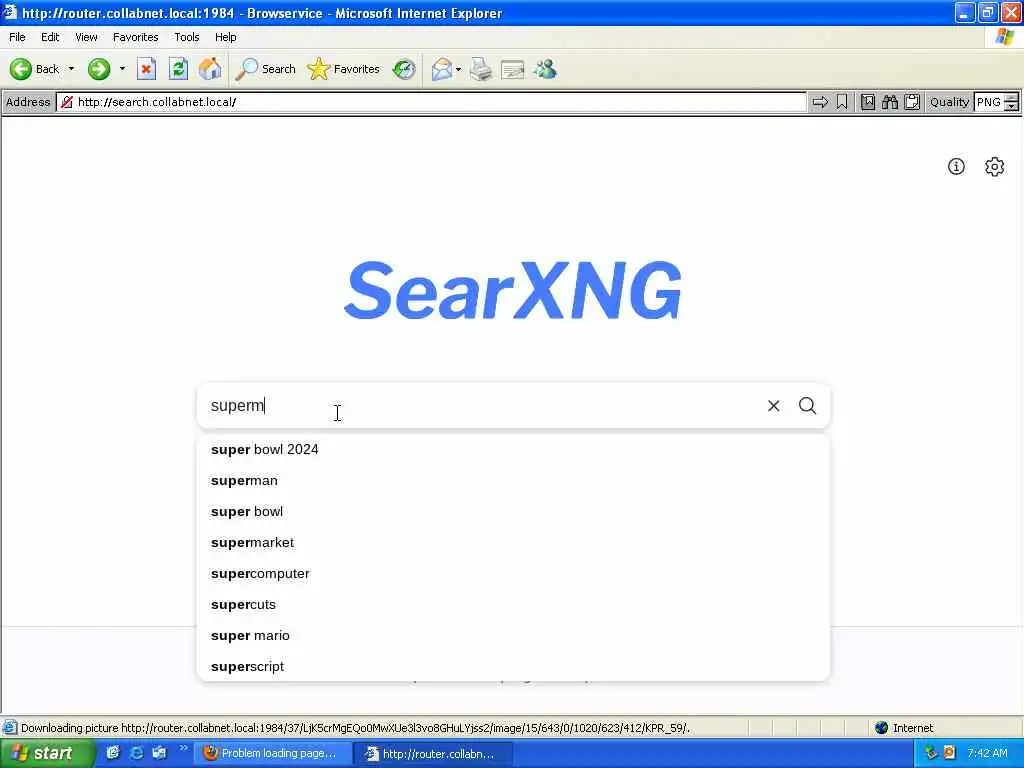This screenshot has width=1024, height=768.
Task: Launch Internet Explorer from Quick Launch
Action: point(136,753)
